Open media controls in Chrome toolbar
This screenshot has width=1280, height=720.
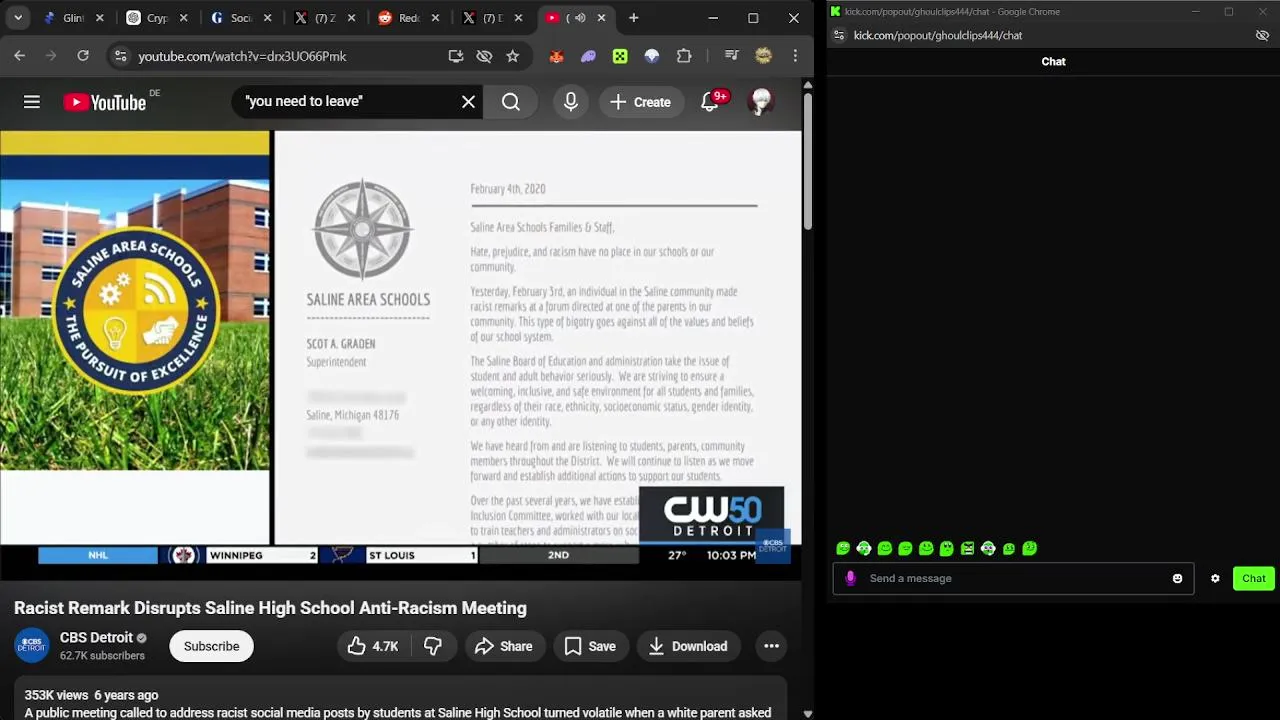pos(732,56)
